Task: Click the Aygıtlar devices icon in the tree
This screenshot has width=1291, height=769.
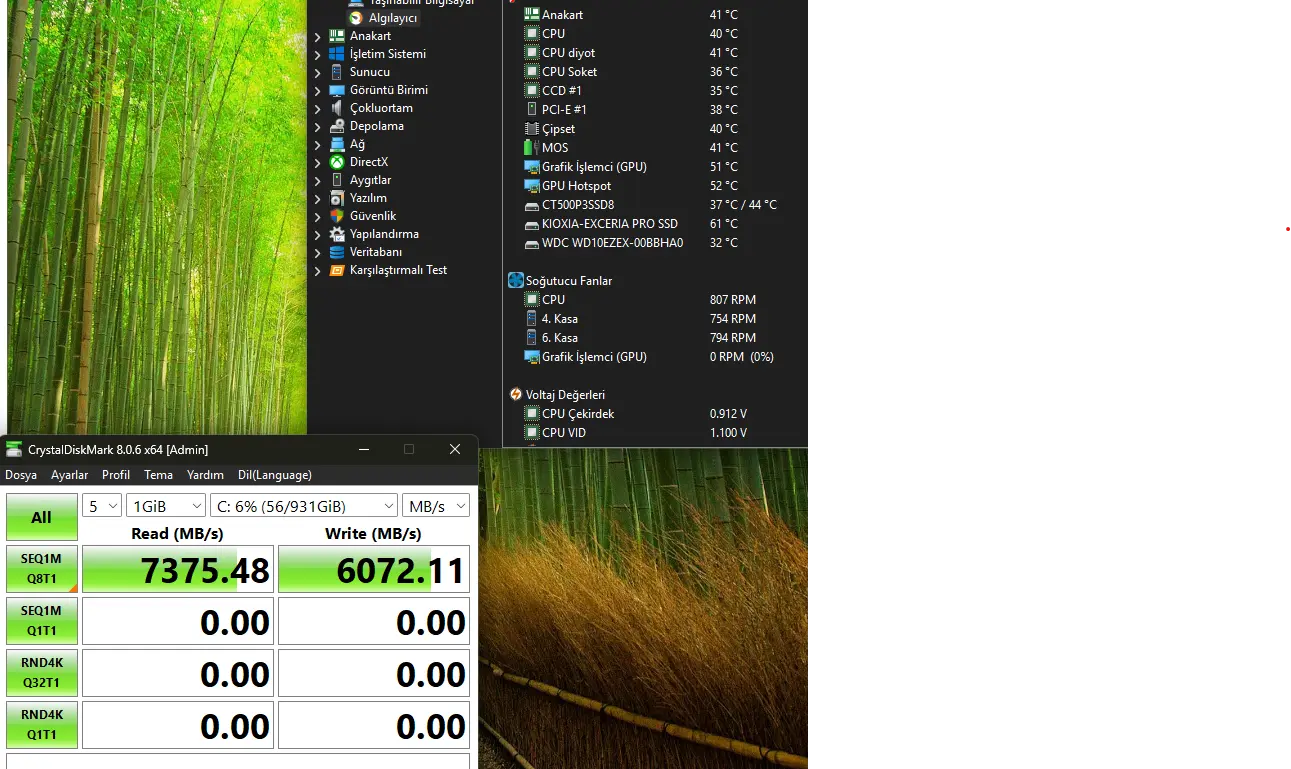Action: [337, 180]
